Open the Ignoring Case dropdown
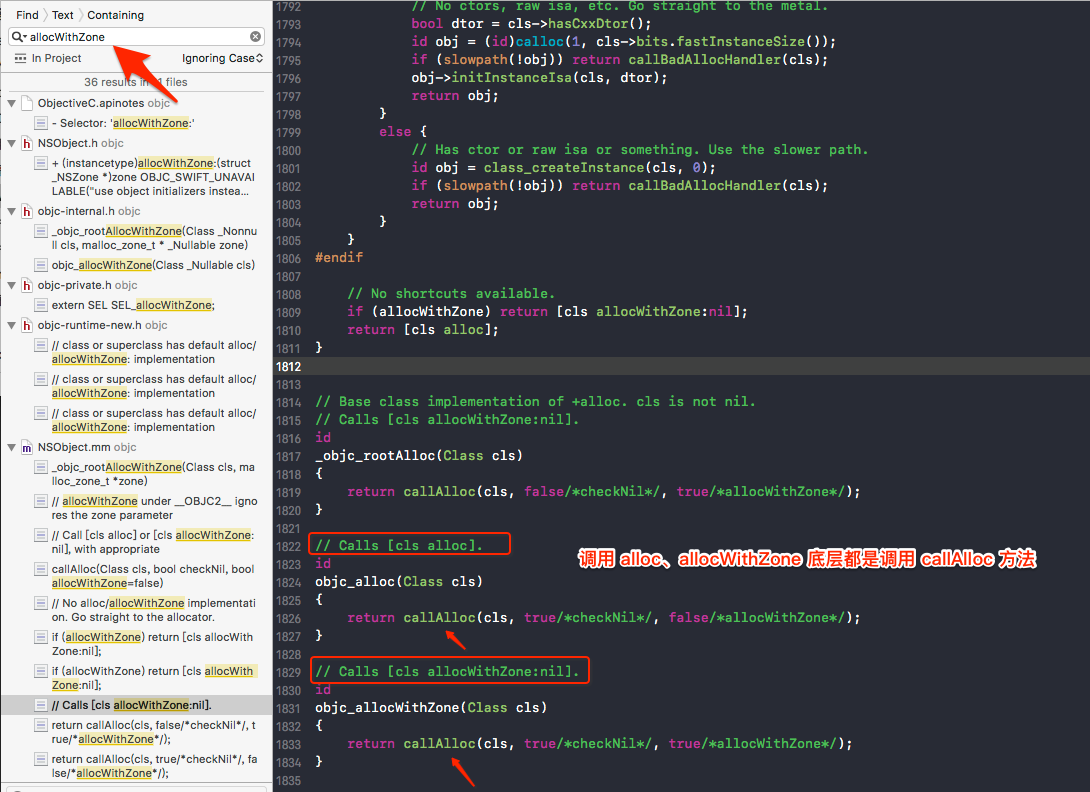The width and height of the screenshot is (1090, 792). pyautogui.click(x=222, y=58)
